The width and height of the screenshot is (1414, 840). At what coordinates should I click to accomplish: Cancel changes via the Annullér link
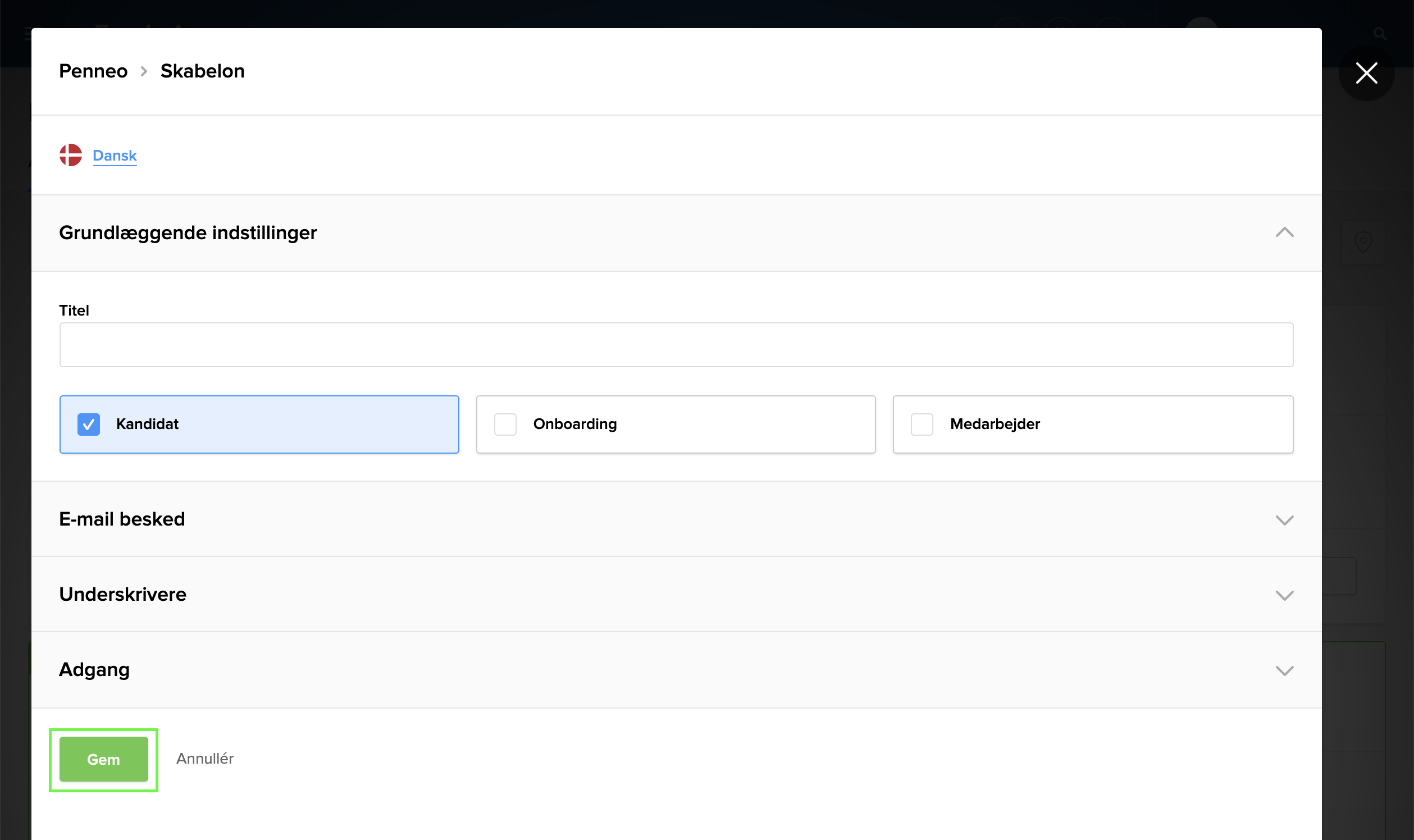(205, 759)
